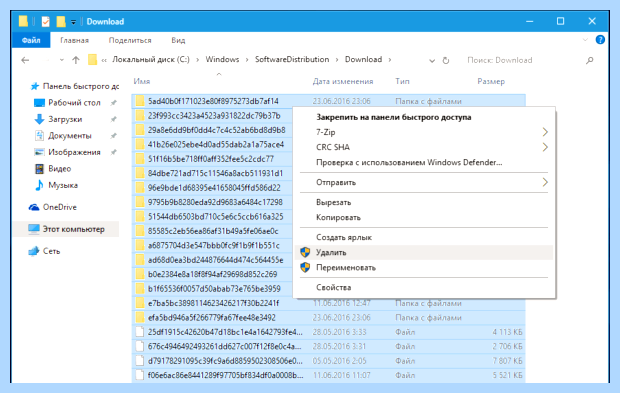Click properties icon in title bar
This screenshot has width=620, height=393.
(45, 21)
